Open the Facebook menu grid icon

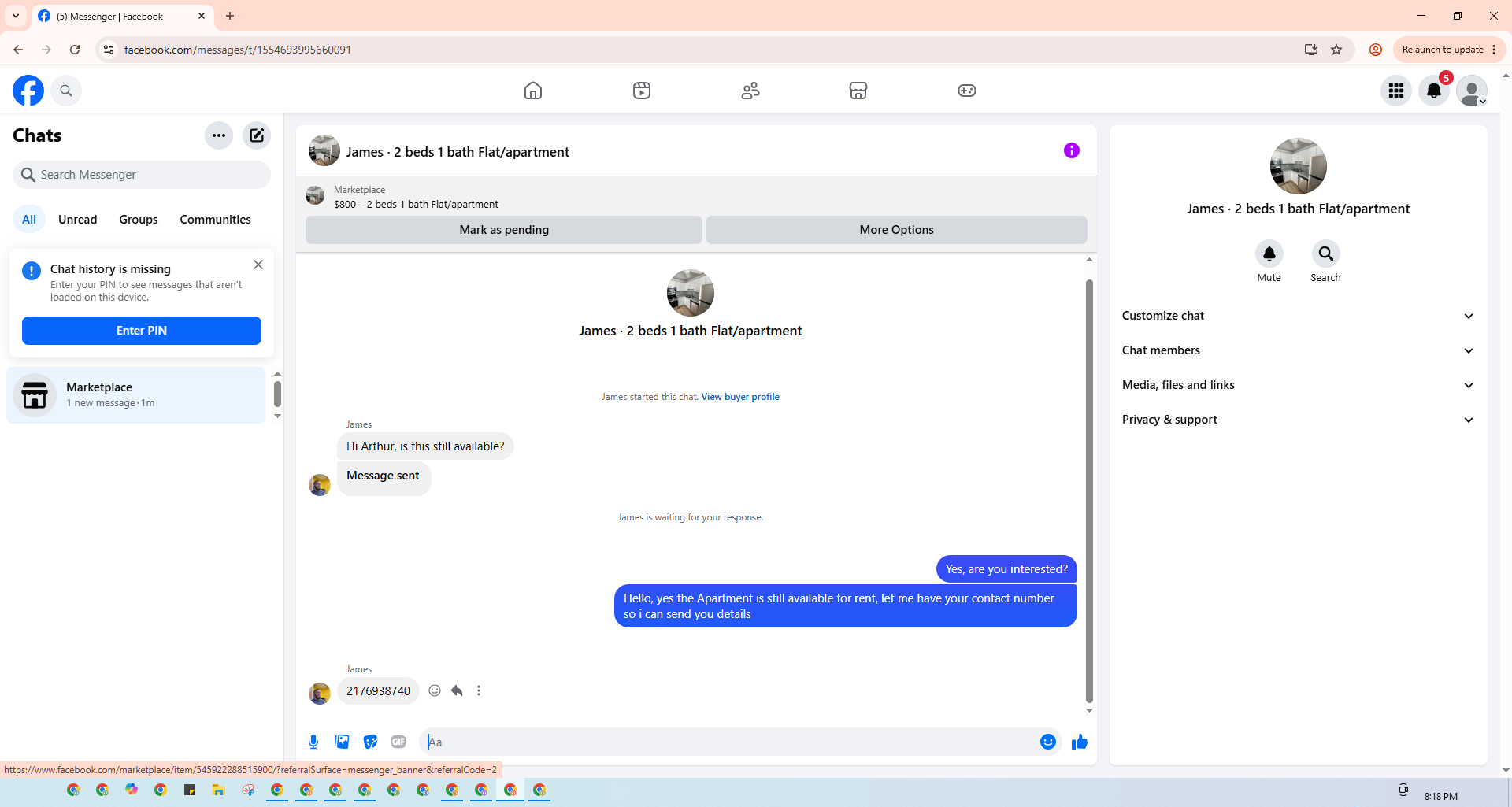(1396, 91)
